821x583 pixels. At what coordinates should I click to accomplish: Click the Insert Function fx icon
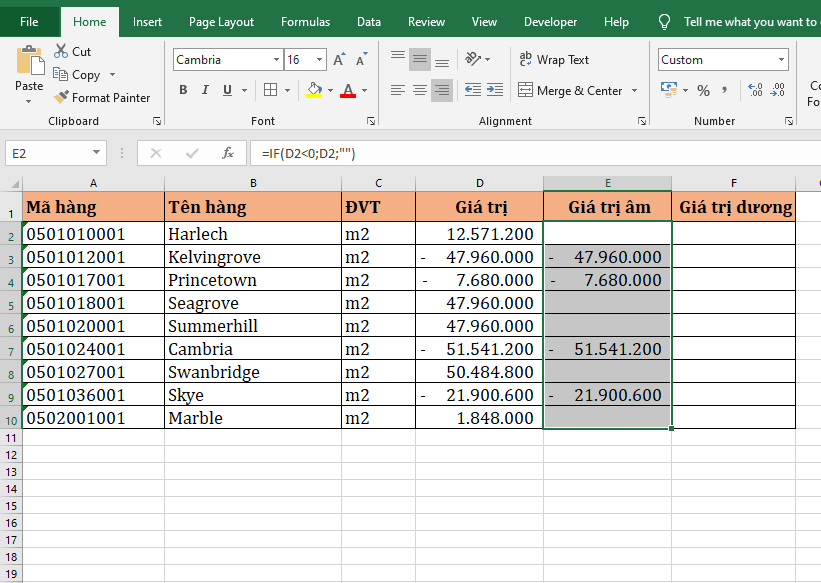coord(228,153)
